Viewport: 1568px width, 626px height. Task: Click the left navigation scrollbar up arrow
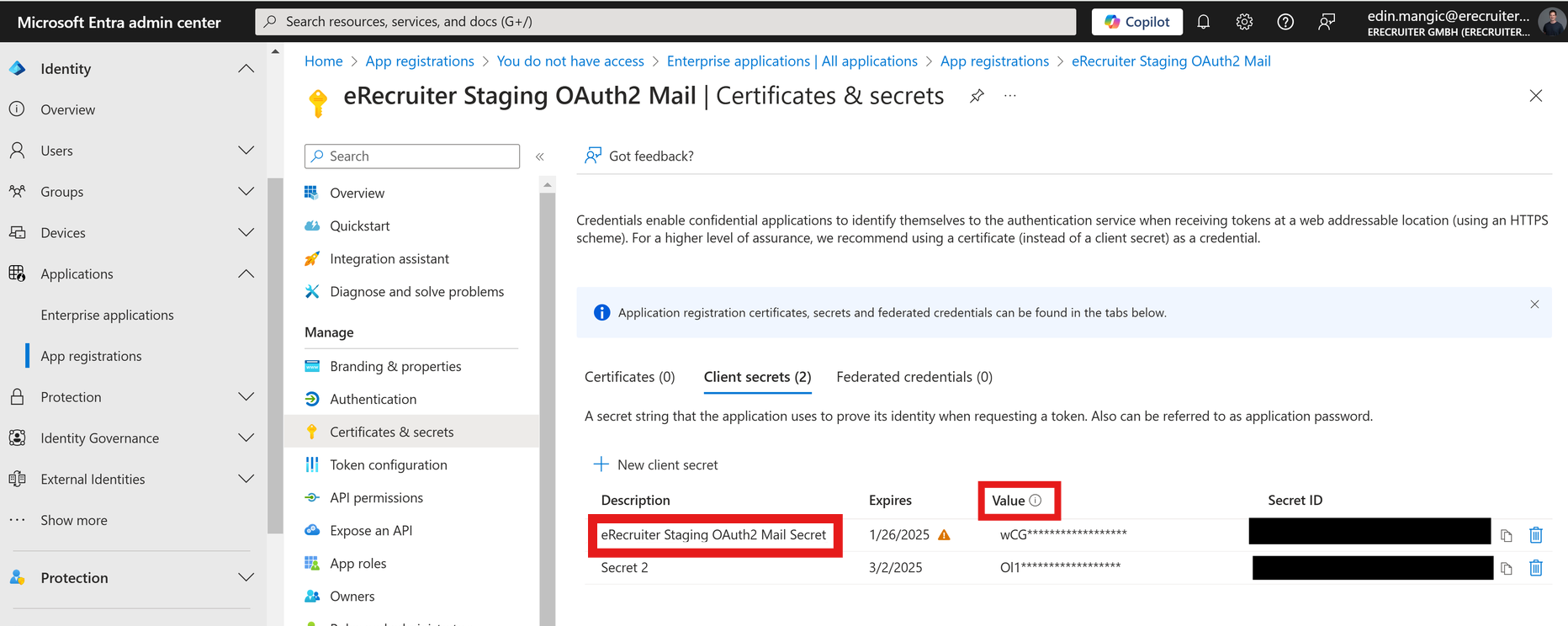(275, 52)
